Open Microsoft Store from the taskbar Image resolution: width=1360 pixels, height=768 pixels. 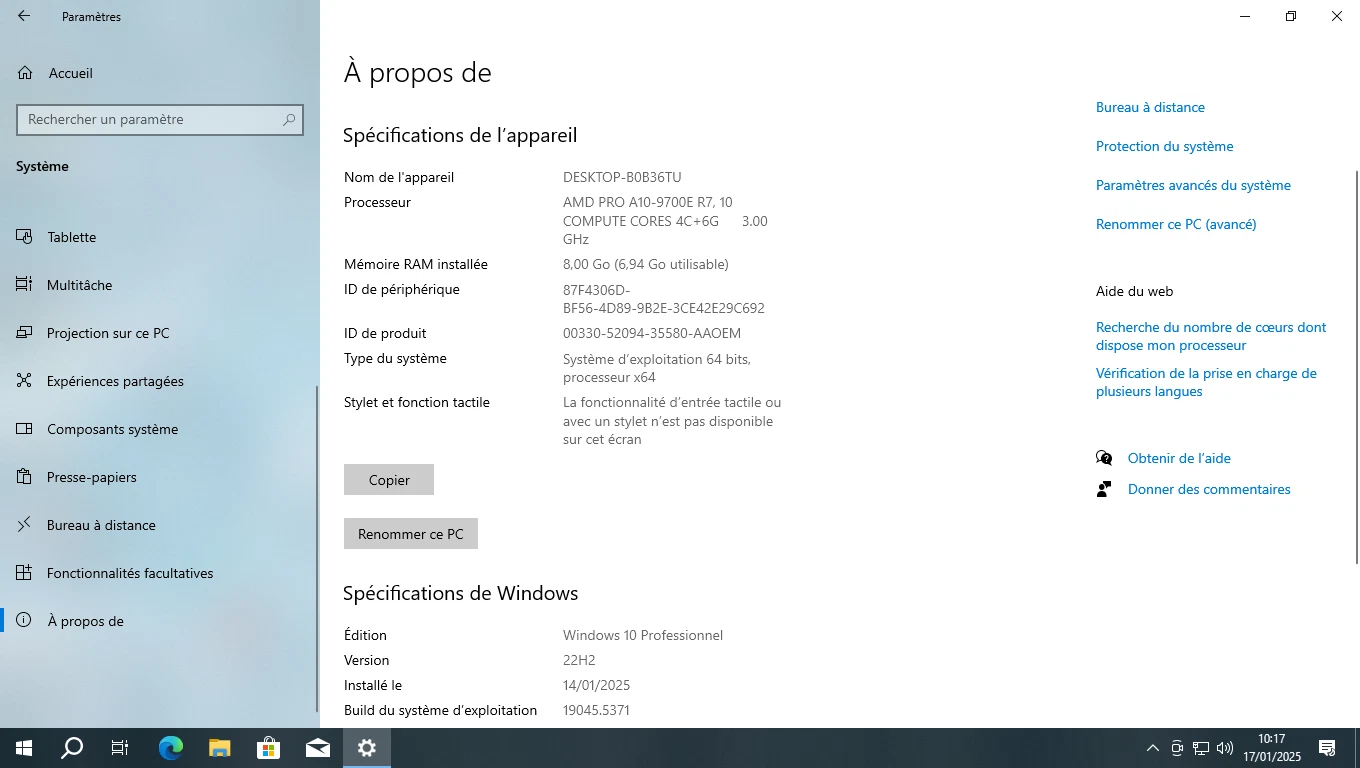pos(269,747)
